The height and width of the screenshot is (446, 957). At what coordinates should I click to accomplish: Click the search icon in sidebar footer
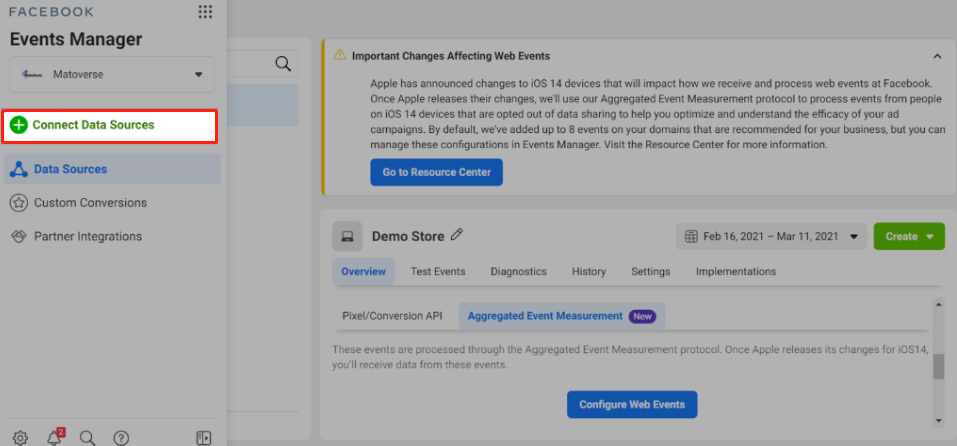point(88,437)
